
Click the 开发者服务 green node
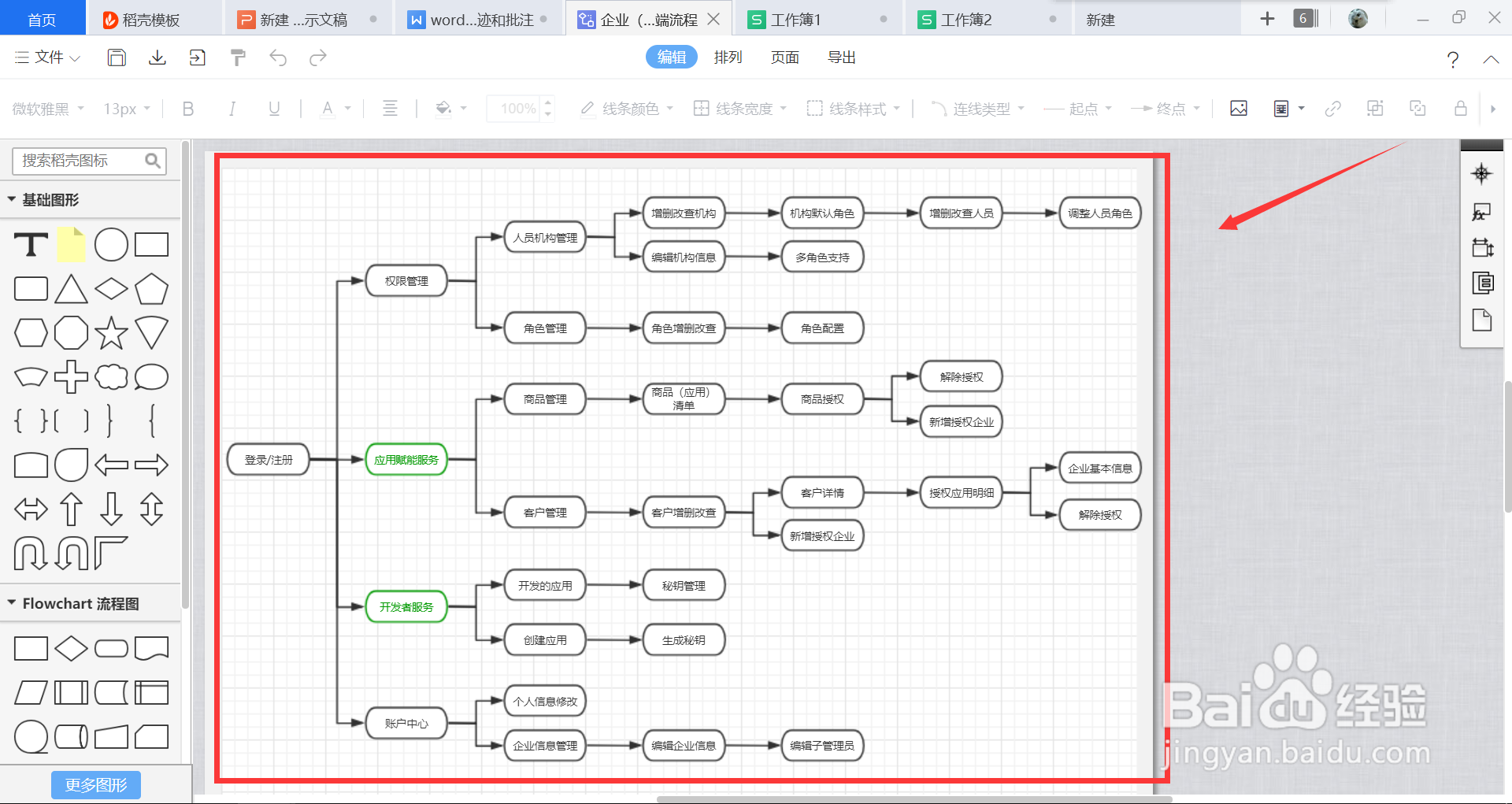(406, 607)
